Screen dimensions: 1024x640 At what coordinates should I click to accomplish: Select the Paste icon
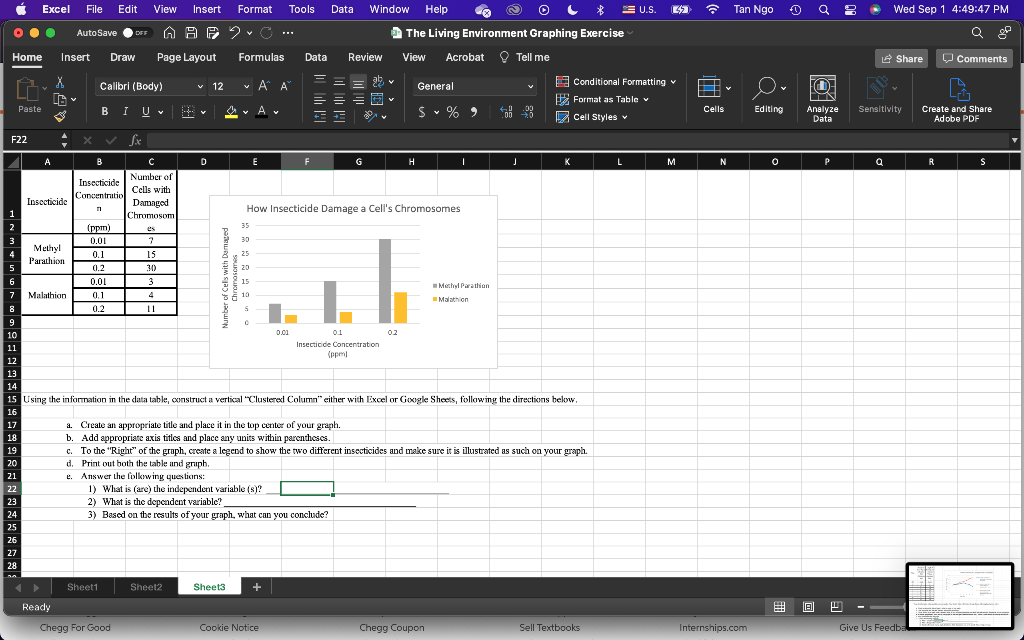[27, 89]
